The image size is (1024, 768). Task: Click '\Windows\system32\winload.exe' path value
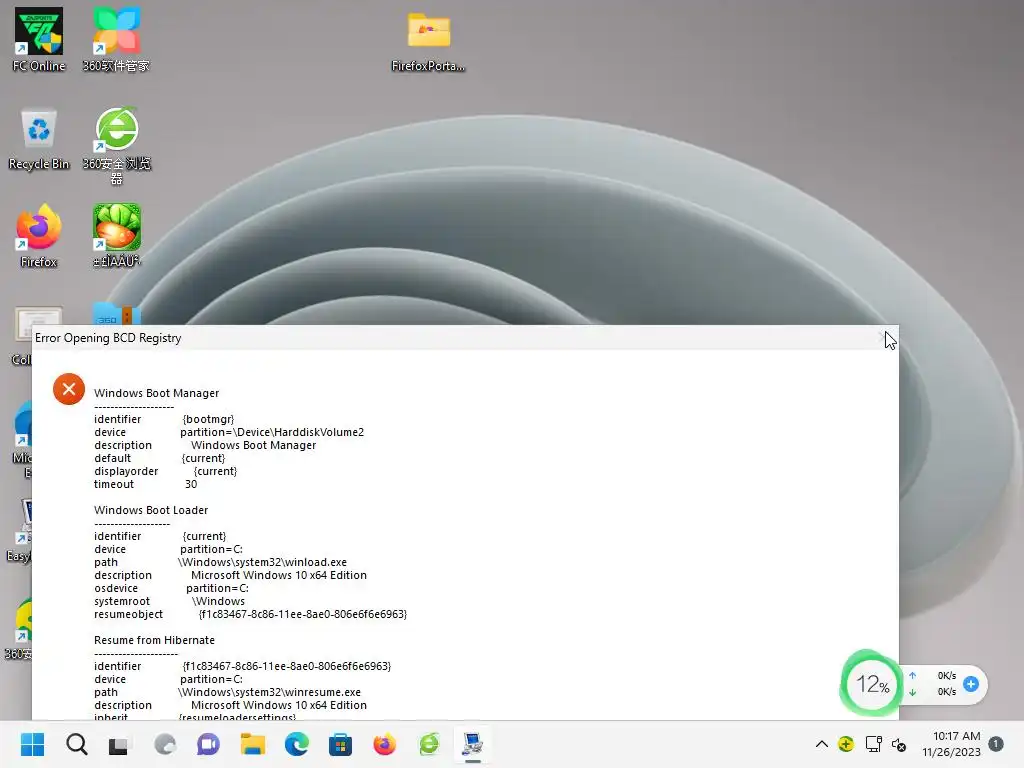point(263,562)
